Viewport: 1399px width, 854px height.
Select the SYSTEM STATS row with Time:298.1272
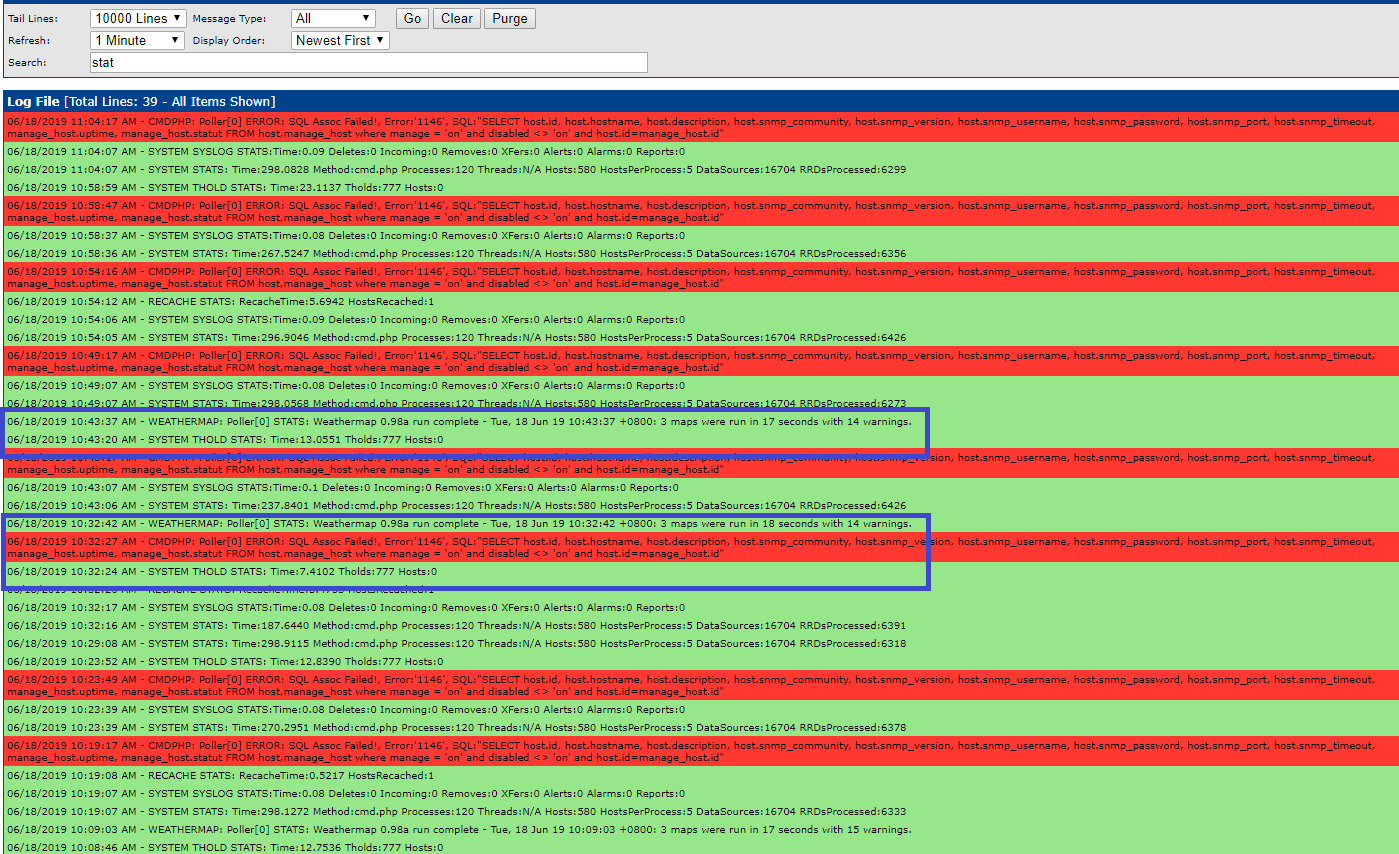[699, 812]
